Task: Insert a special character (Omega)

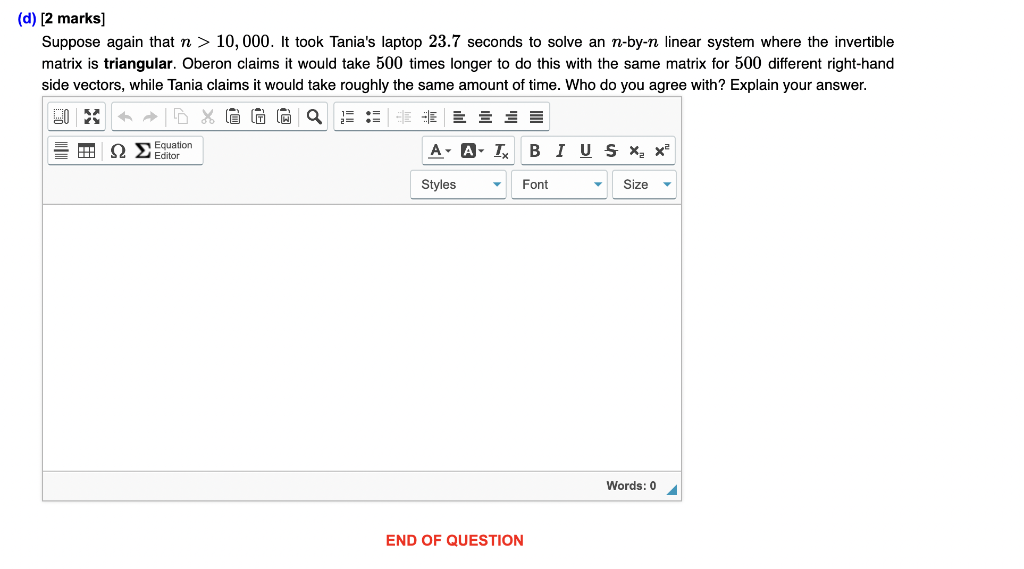Action: click(x=118, y=151)
